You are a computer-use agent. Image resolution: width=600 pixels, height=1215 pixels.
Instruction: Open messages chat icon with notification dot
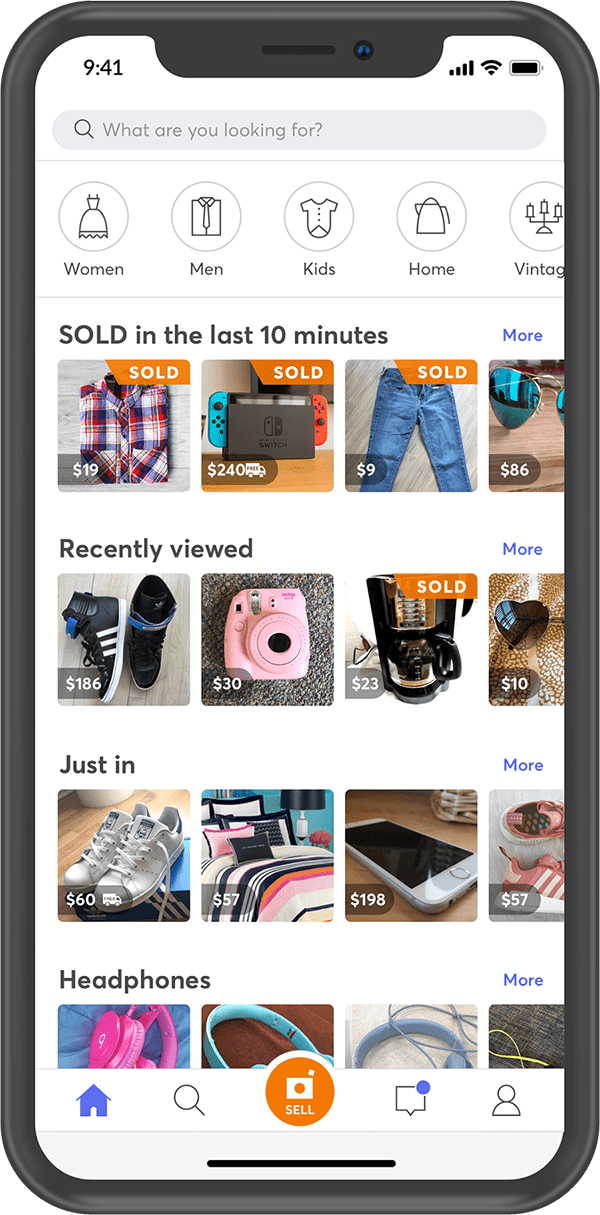tap(411, 1098)
